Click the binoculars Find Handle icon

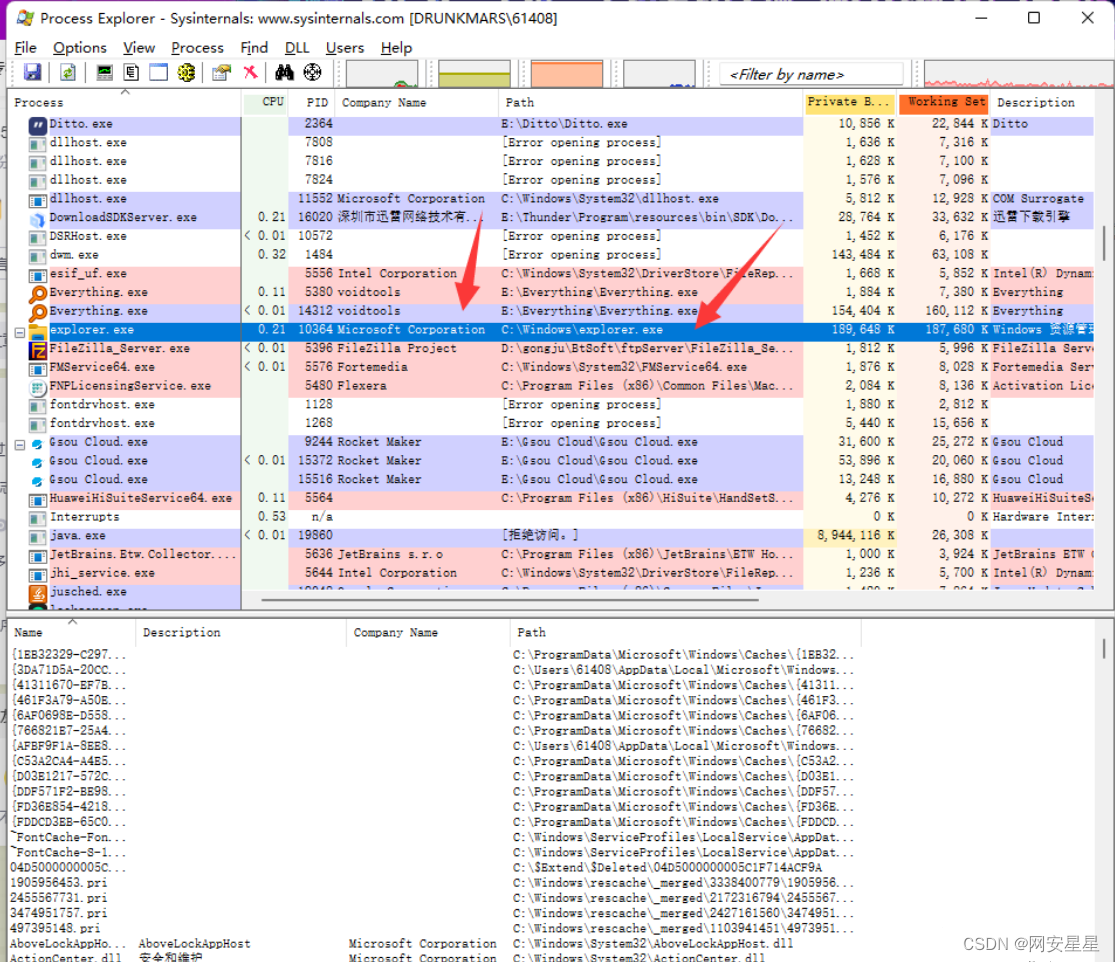[284, 73]
